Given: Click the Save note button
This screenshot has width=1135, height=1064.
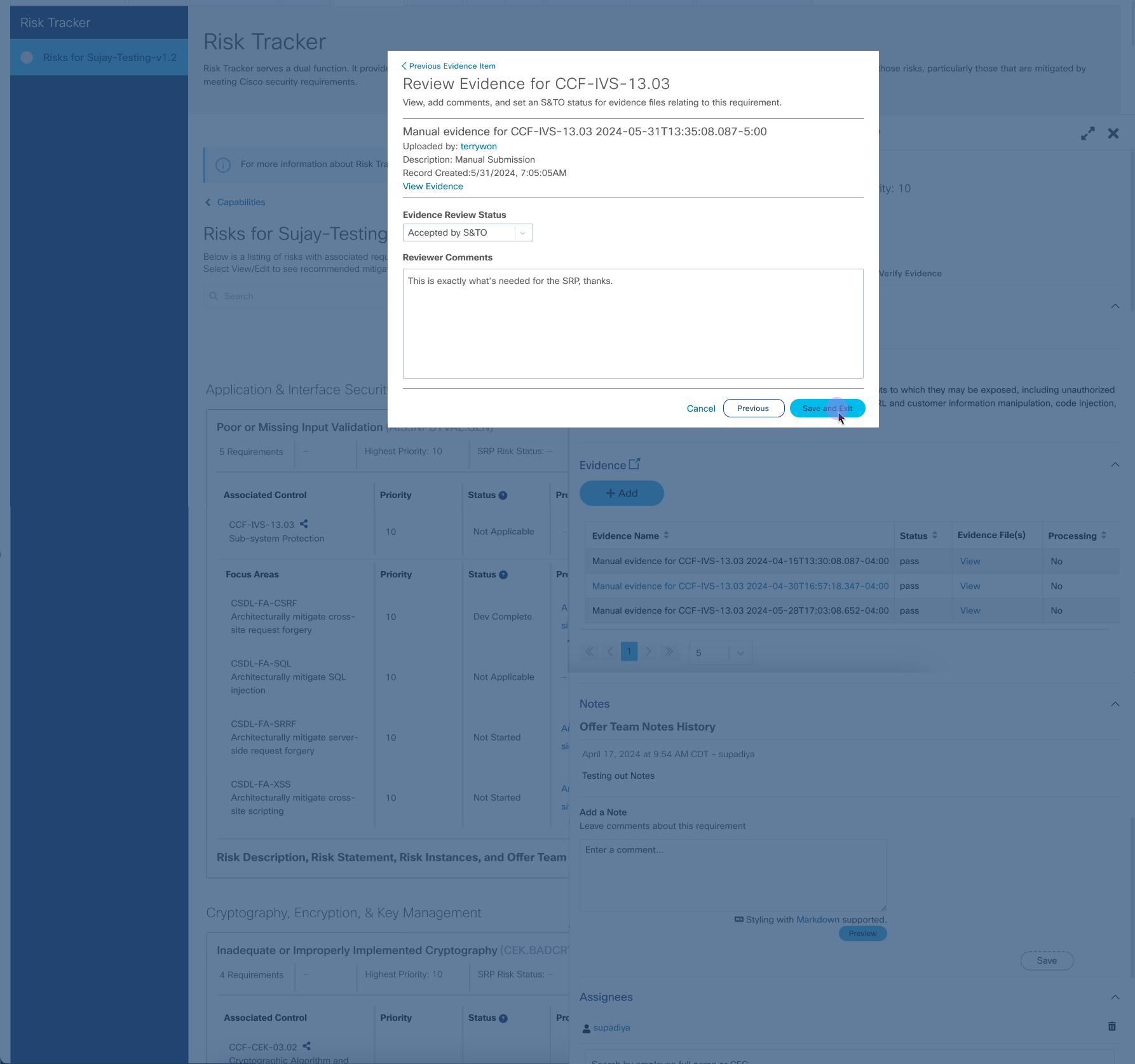Looking at the screenshot, I should (x=1047, y=960).
